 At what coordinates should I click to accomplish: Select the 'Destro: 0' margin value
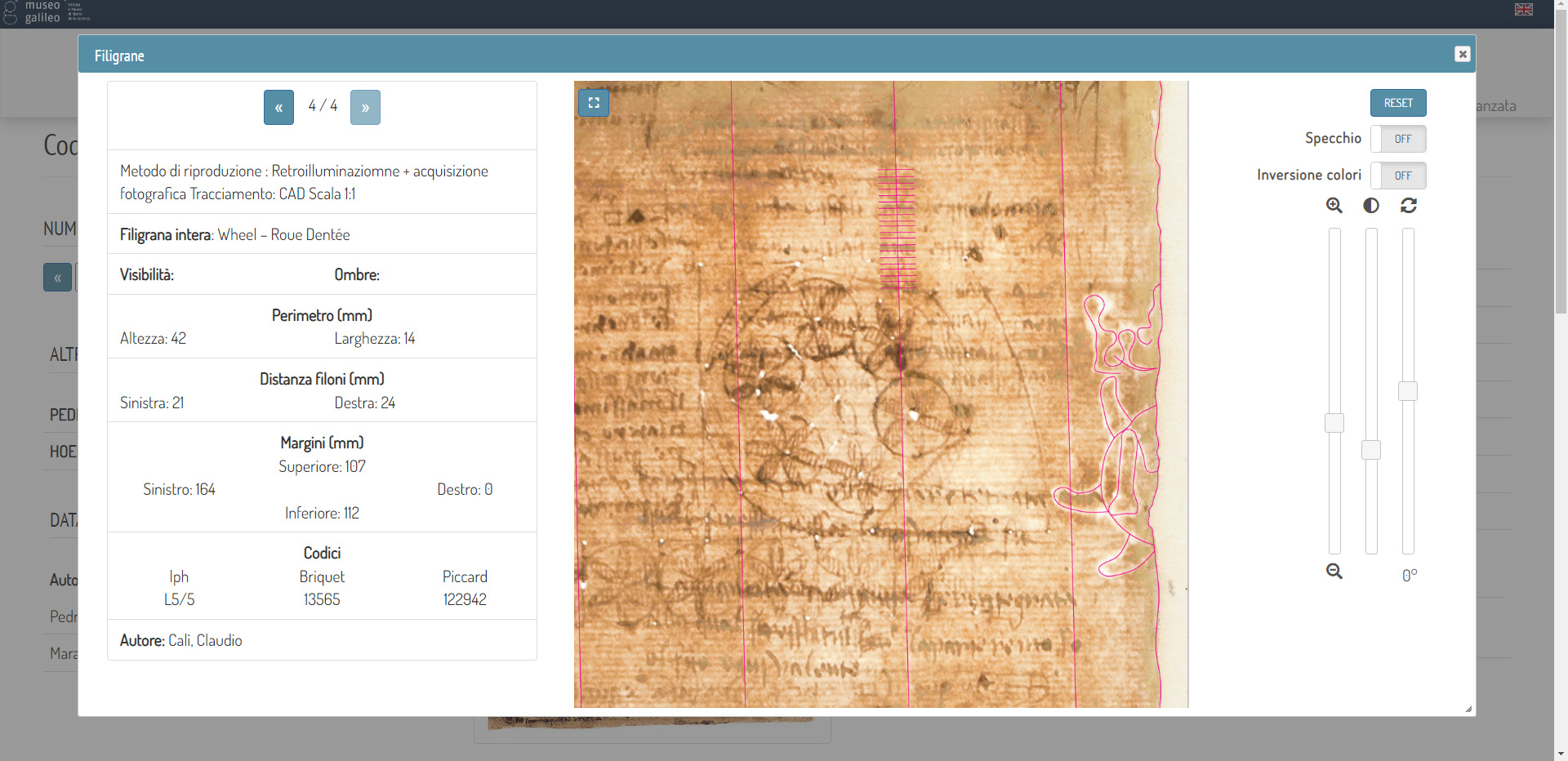tap(465, 489)
